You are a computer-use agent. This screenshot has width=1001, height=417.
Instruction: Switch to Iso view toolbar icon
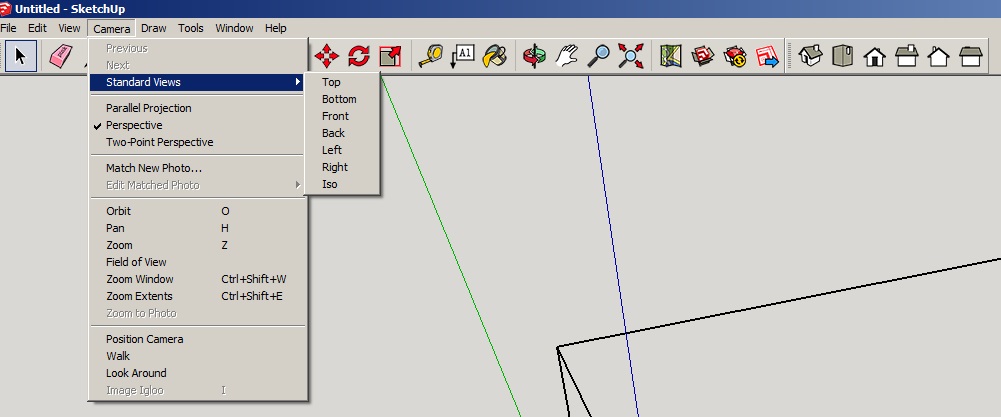[810, 56]
